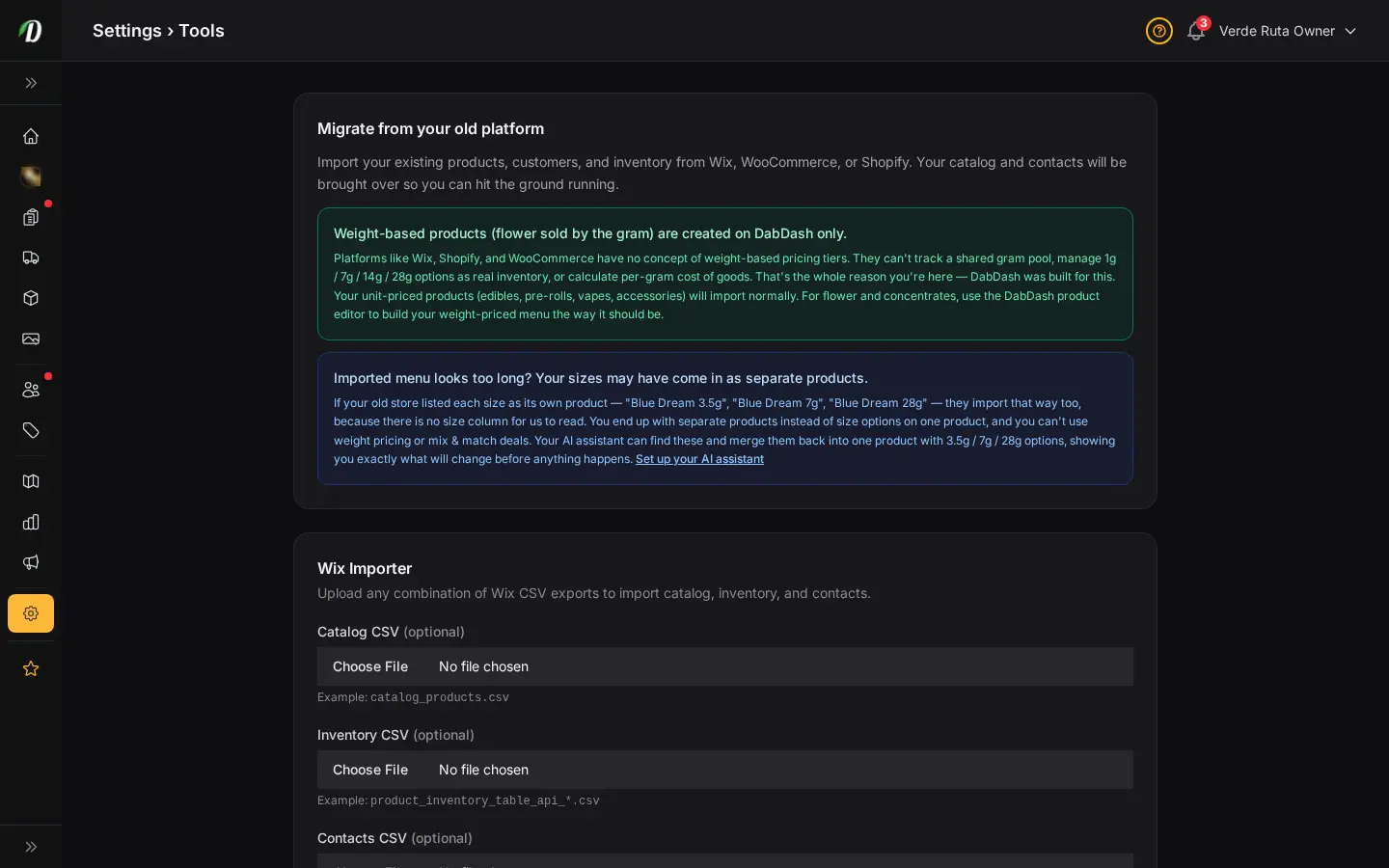Viewport: 1389px width, 868px height.
Task: Click the round store avatar thumbnail
Action: click(x=31, y=176)
